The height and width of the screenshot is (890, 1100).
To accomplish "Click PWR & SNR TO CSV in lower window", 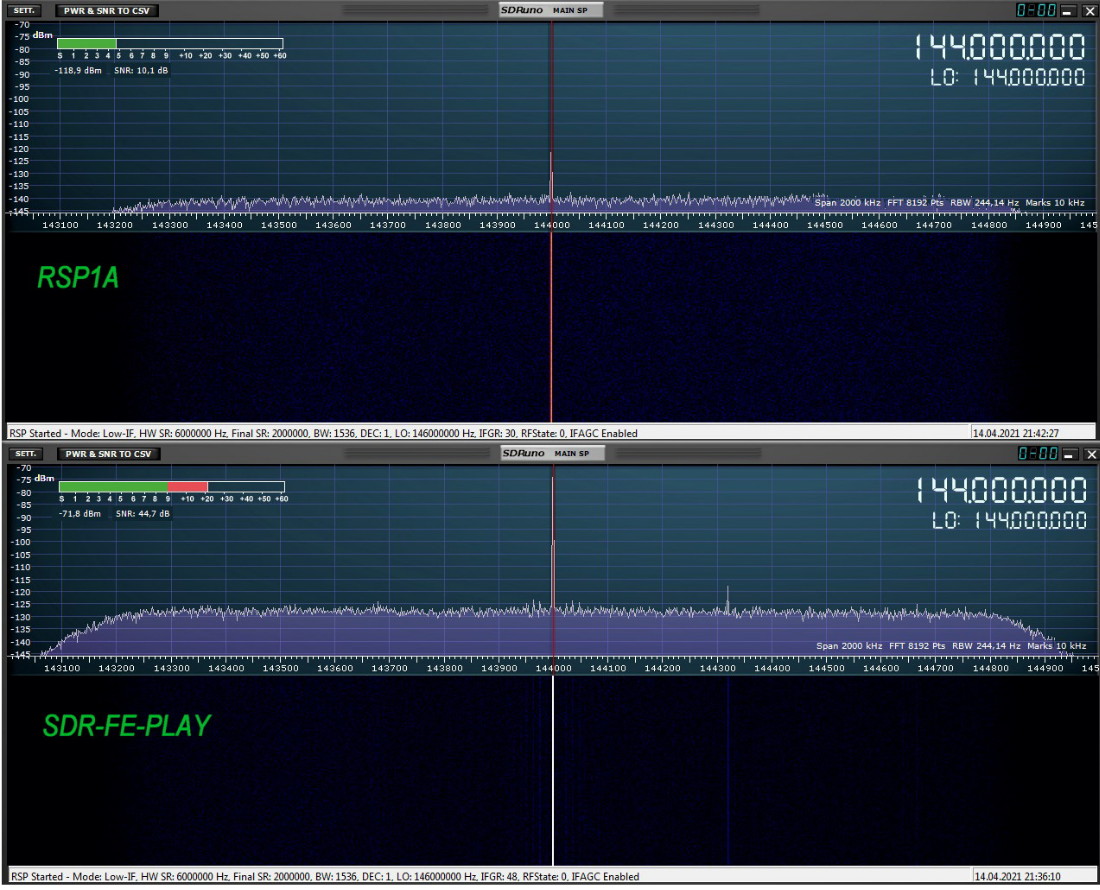I will tap(108, 454).
